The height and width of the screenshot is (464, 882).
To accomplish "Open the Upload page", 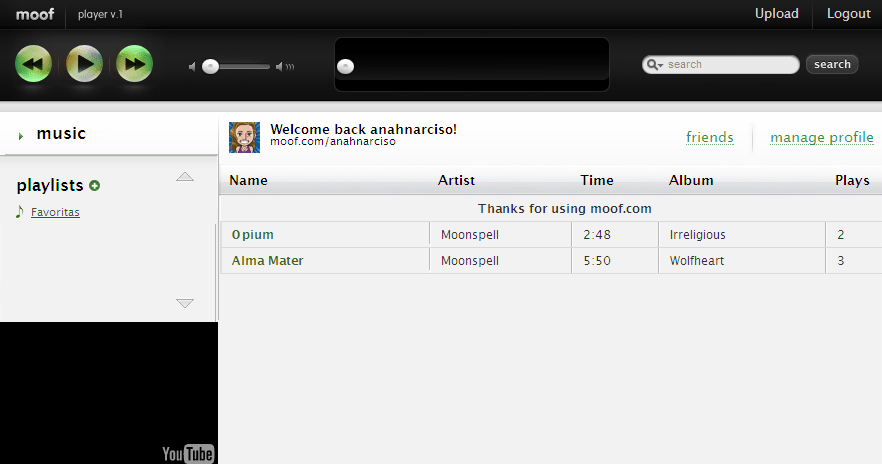I will pos(776,13).
